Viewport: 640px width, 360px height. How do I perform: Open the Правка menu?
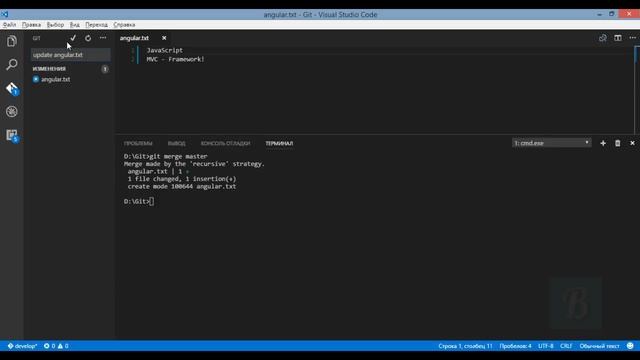tap(31, 24)
